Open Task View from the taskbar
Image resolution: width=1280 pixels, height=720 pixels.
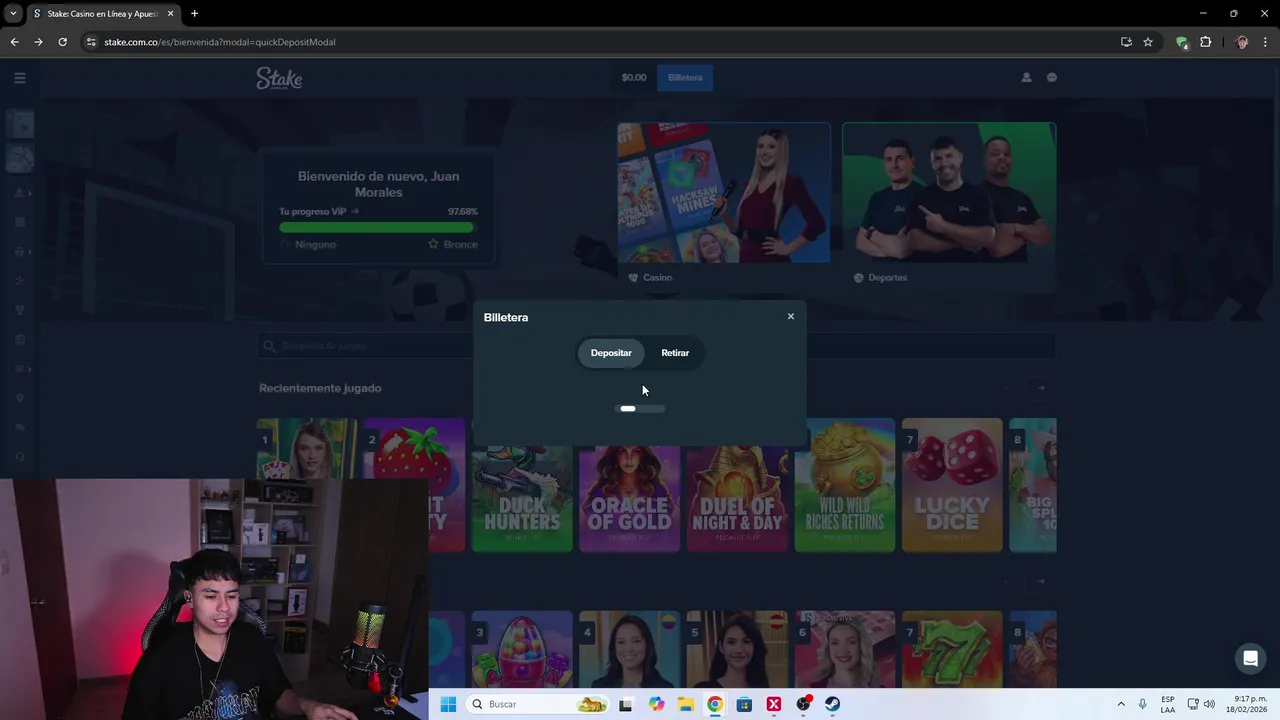click(x=626, y=704)
